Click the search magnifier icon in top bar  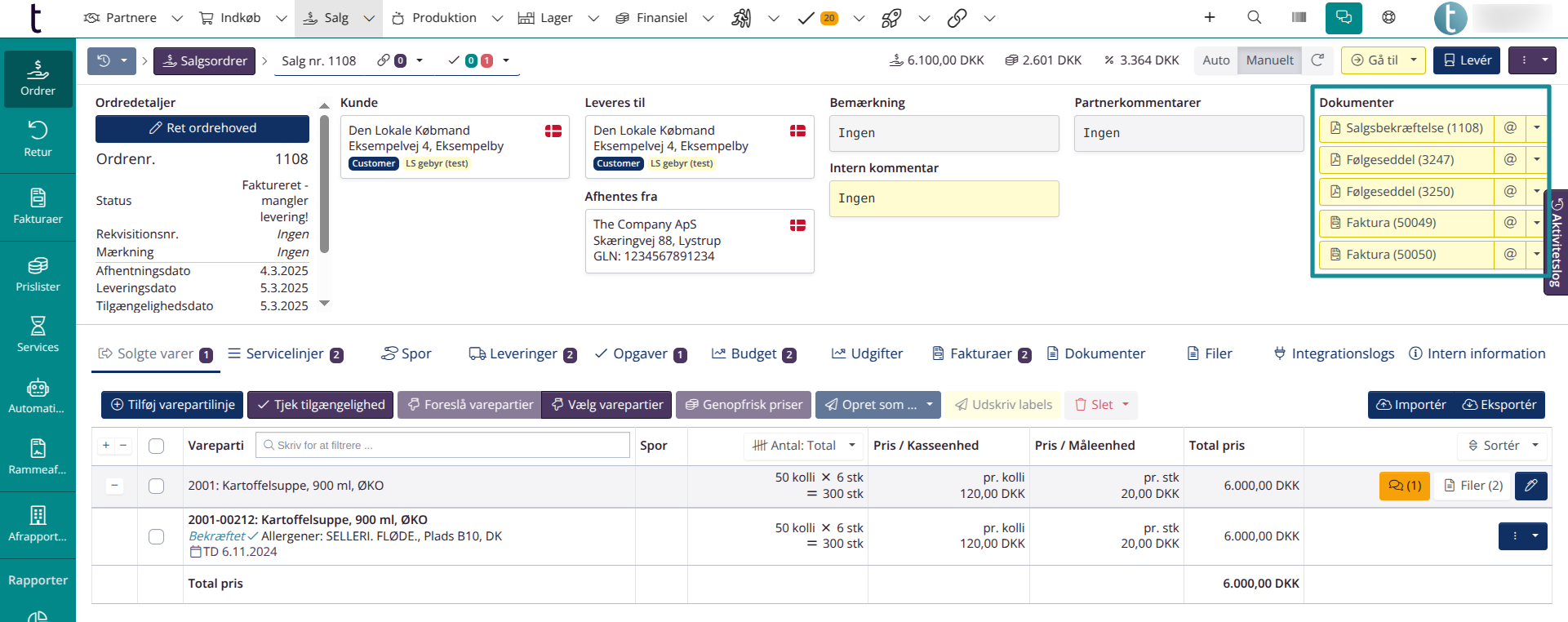tap(1254, 17)
